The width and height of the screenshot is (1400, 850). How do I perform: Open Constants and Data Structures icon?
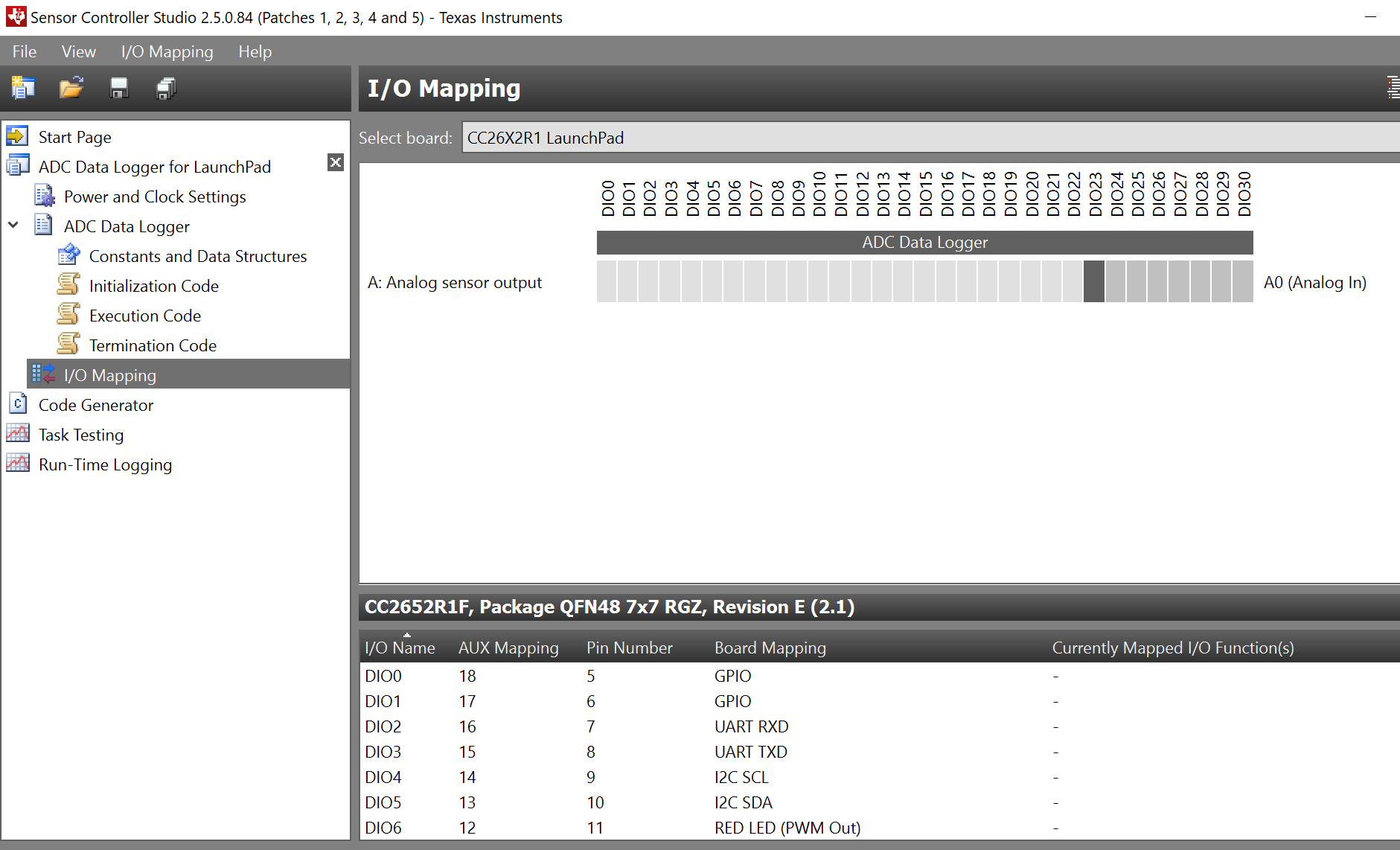click(x=68, y=255)
